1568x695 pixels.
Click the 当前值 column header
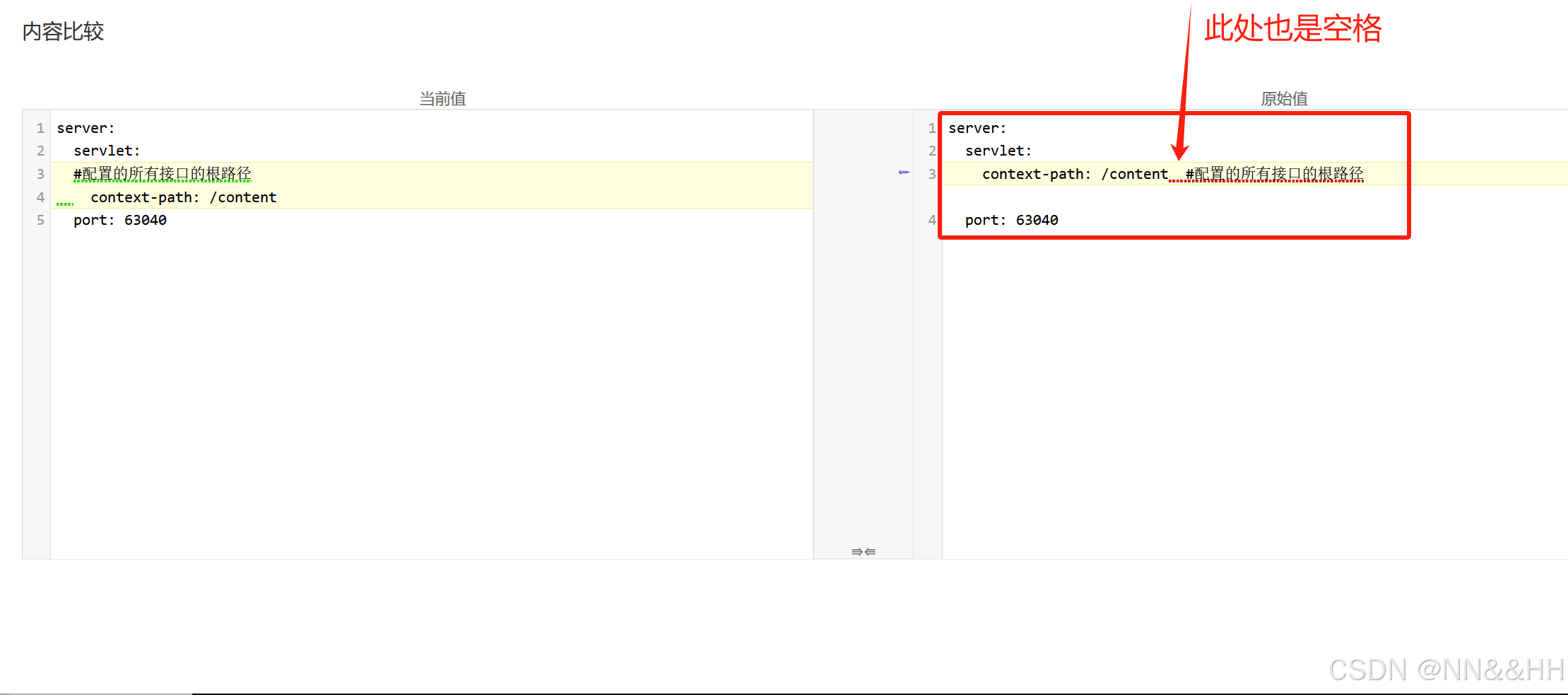click(x=442, y=98)
